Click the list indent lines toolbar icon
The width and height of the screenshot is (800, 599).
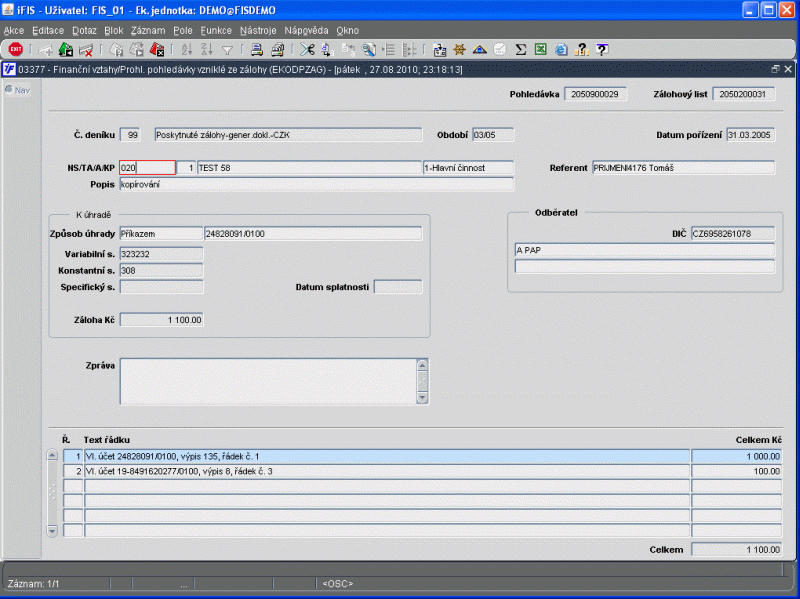(389, 49)
